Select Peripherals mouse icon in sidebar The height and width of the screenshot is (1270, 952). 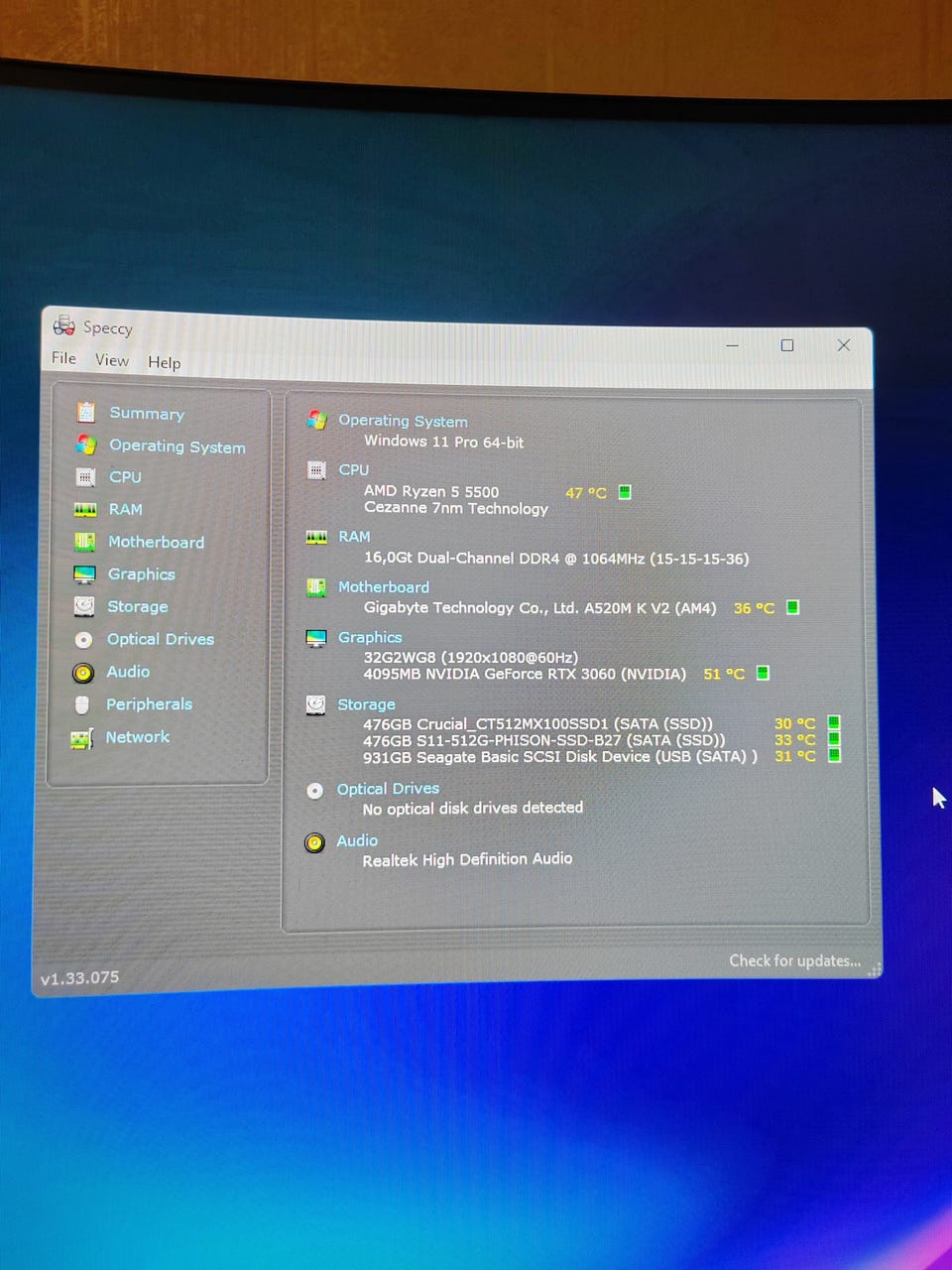coord(82,704)
